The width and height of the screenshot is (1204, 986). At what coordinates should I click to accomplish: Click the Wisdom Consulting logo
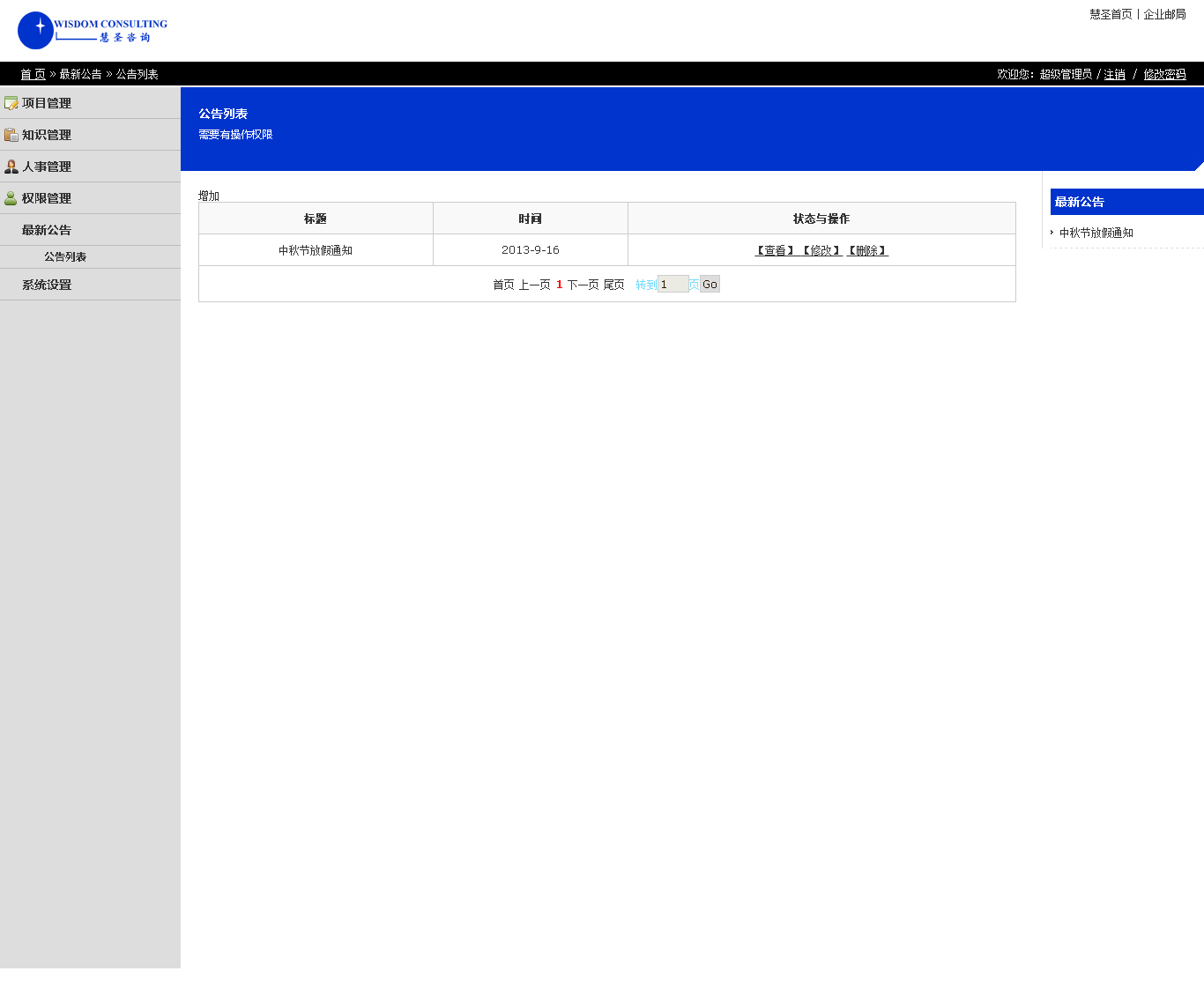(93, 31)
